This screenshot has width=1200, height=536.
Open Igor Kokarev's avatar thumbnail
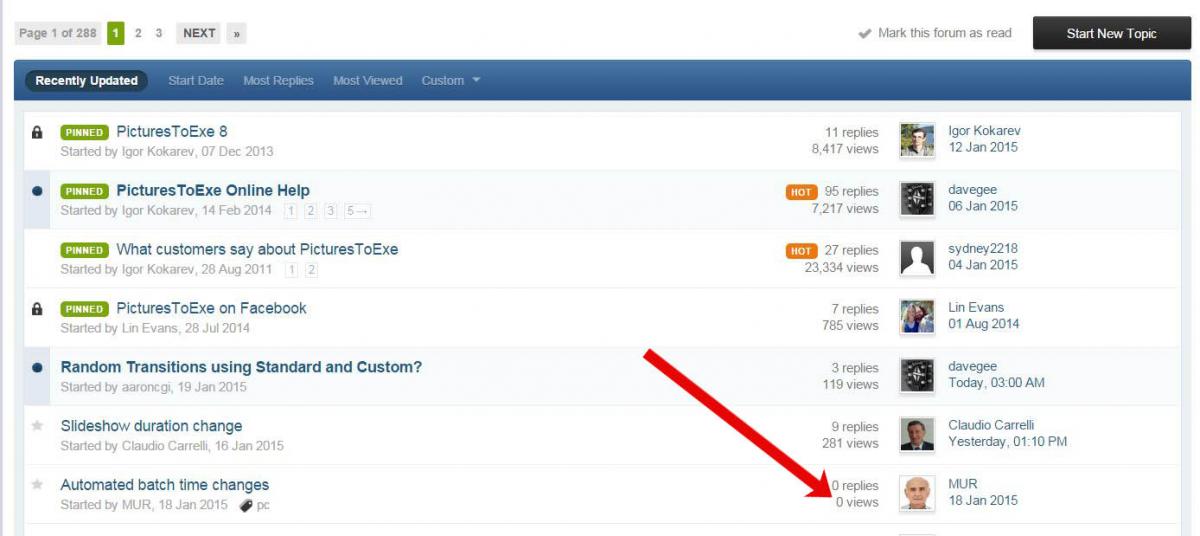[x=917, y=141]
